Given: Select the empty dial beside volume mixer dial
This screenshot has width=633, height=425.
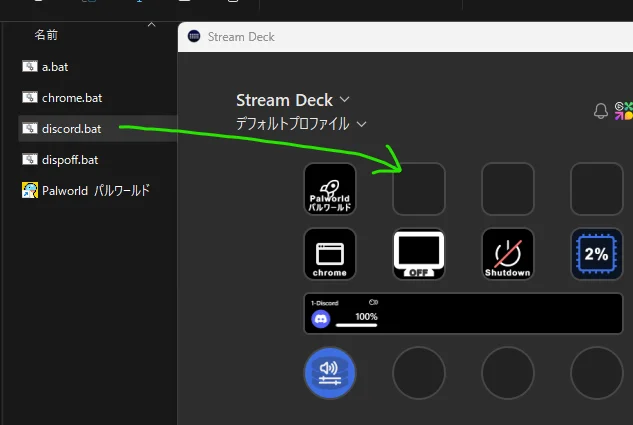Looking at the screenshot, I should (x=419, y=373).
